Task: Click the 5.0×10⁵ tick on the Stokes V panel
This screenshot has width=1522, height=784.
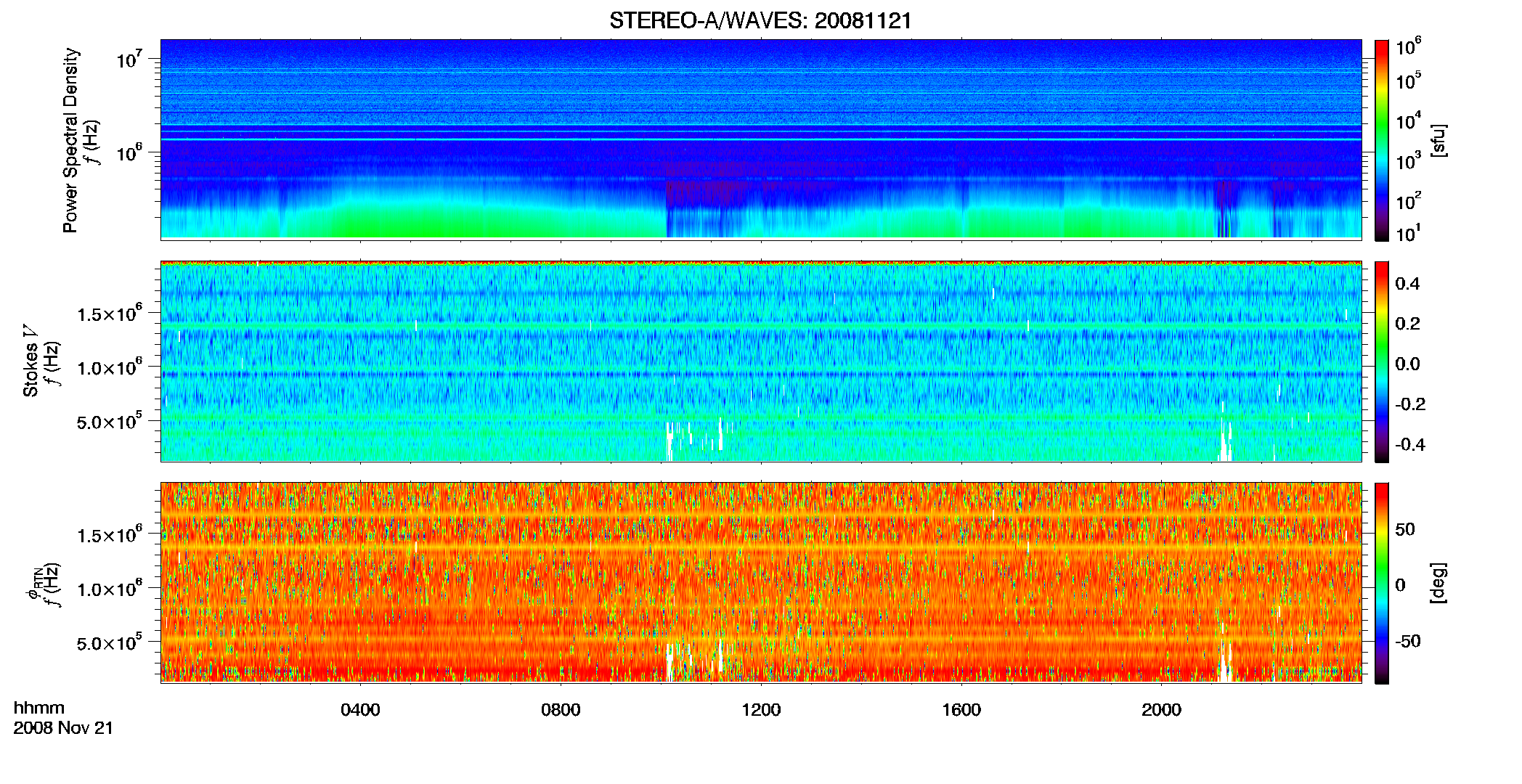Action: [110, 421]
